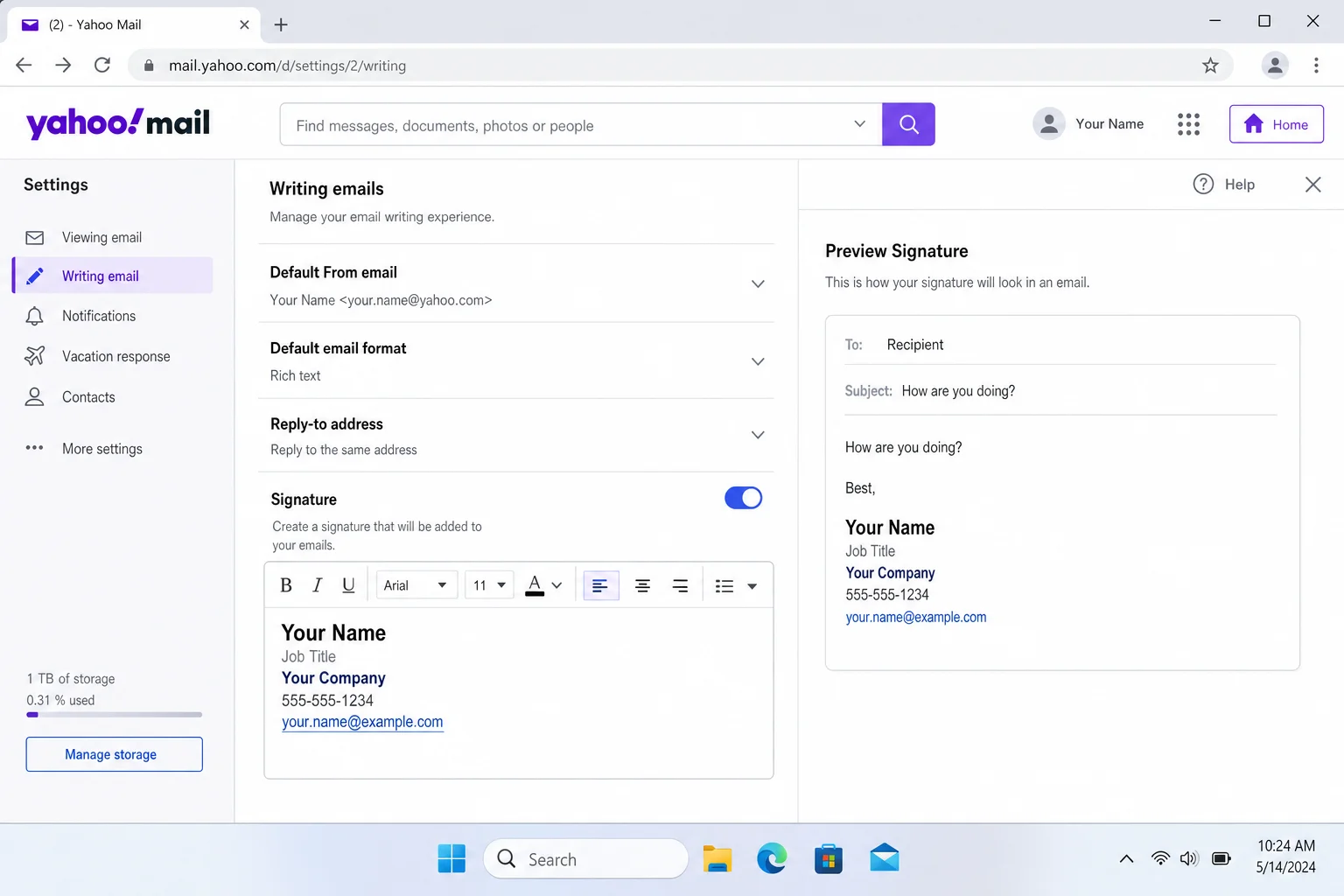Click the address bar URL
The image size is (1344, 896).
[x=287, y=66]
